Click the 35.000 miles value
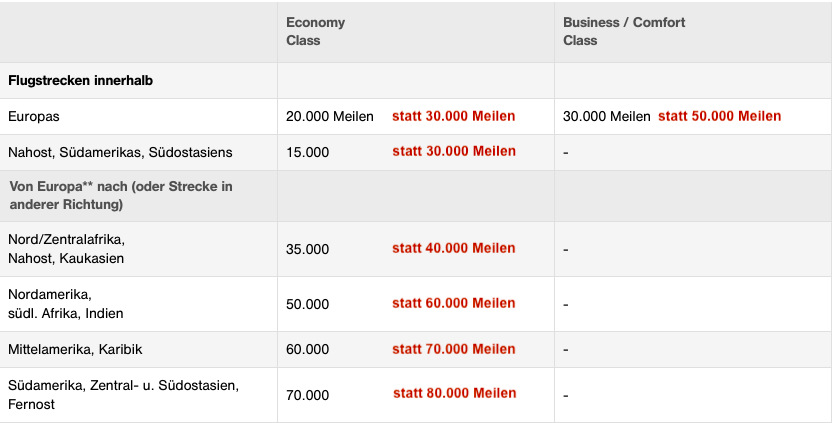The width and height of the screenshot is (836, 423). click(307, 249)
